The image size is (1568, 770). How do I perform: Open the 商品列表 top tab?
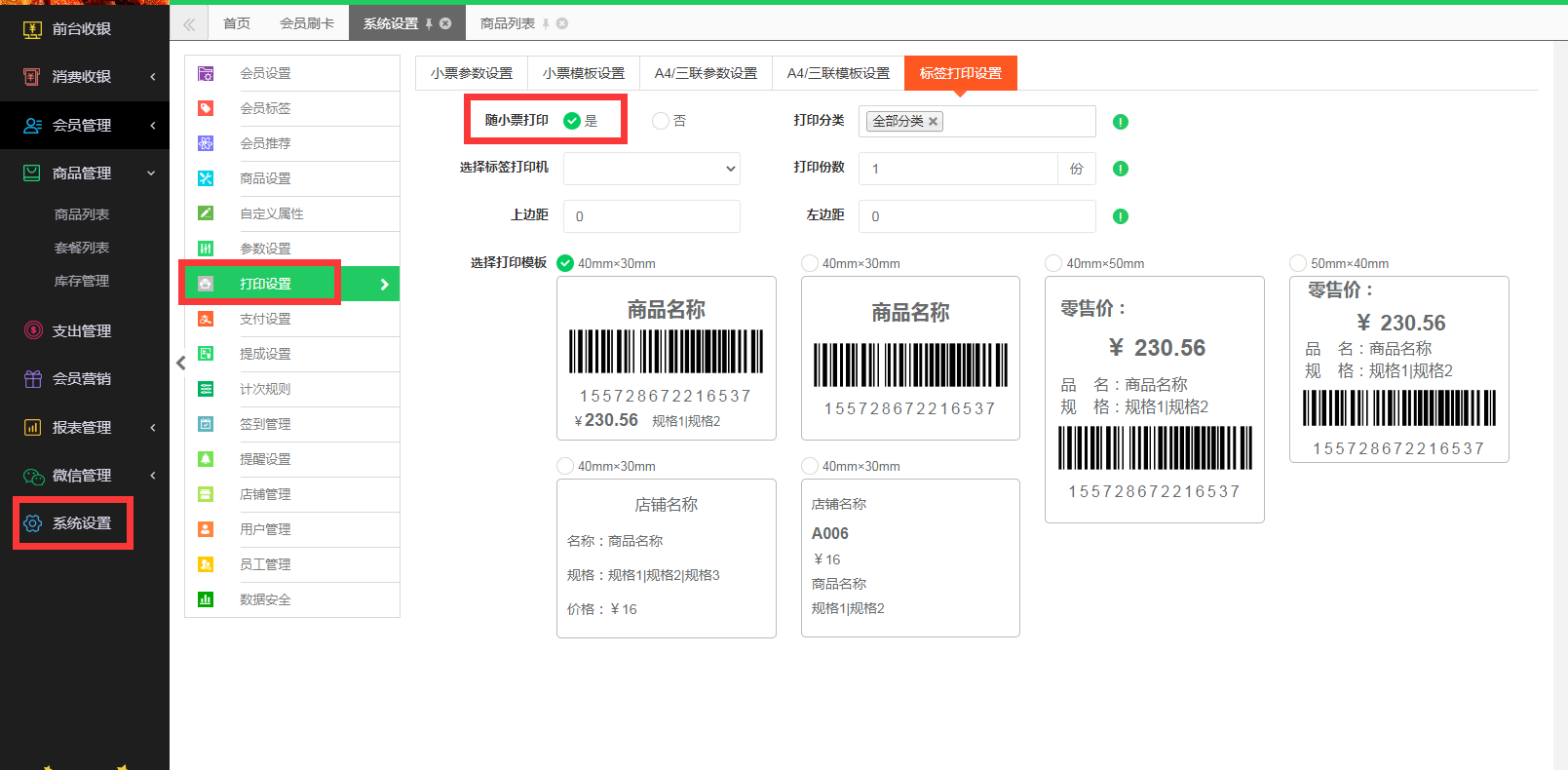(508, 23)
